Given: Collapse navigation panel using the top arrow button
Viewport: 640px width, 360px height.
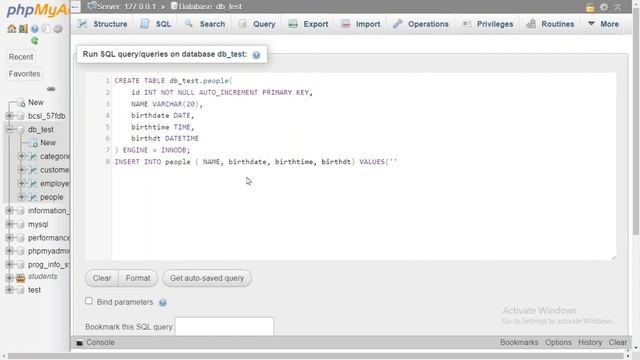Looking at the screenshot, I should click(75, 7).
